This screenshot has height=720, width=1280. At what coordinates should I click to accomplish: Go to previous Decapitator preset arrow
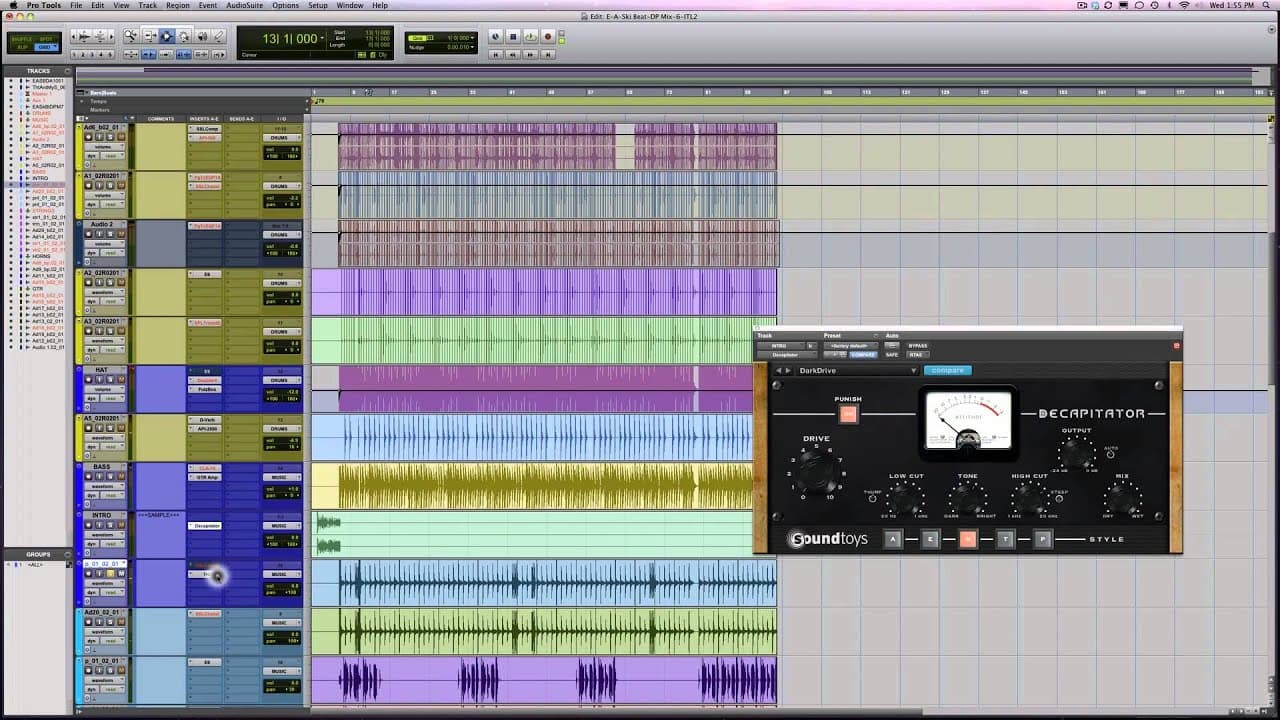[x=780, y=371]
